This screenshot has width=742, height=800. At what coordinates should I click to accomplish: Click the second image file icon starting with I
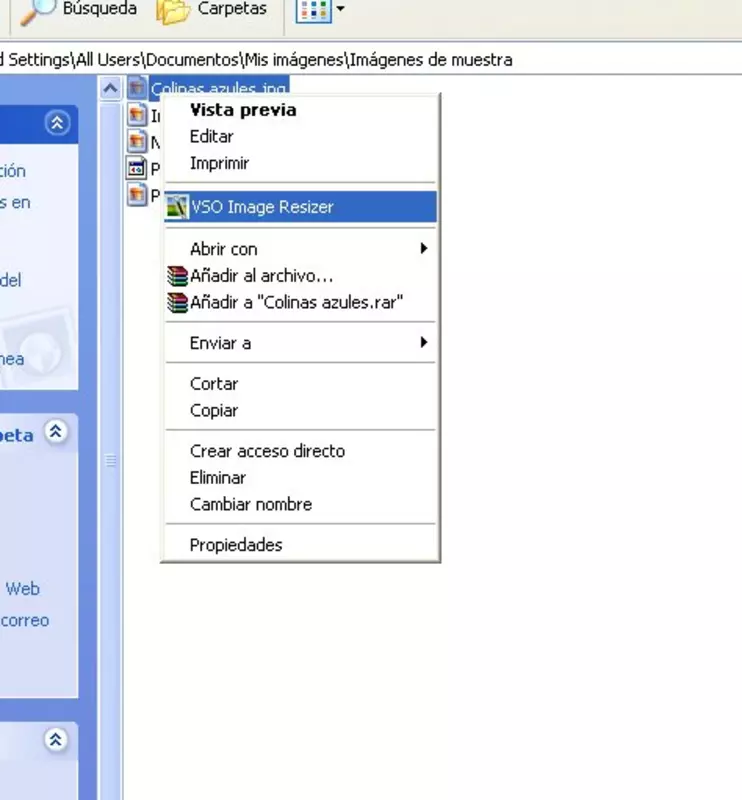pyautogui.click(x=137, y=114)
